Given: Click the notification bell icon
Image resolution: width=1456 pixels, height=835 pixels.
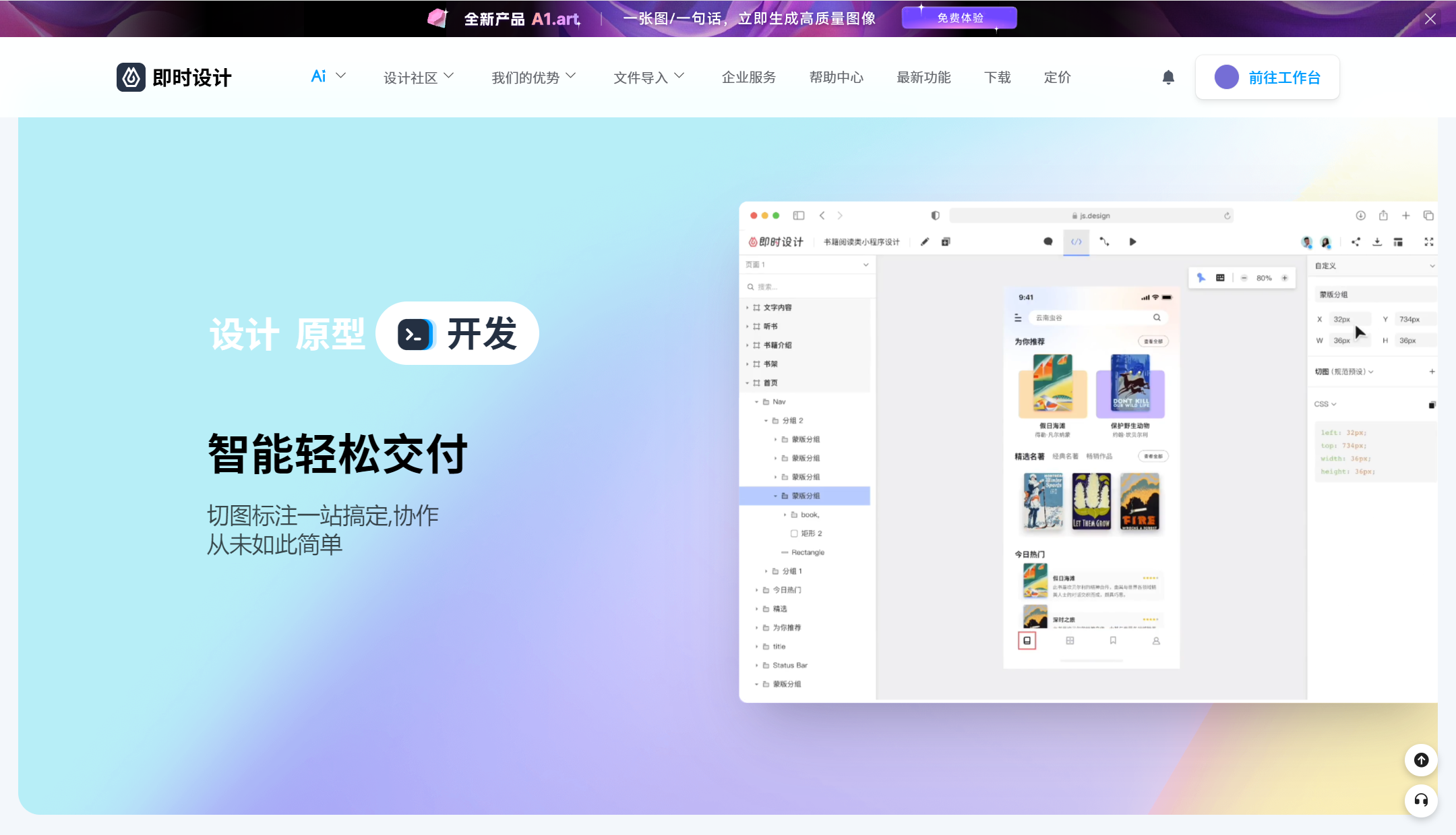Looking at the screenshot, I should (1167, 77).
